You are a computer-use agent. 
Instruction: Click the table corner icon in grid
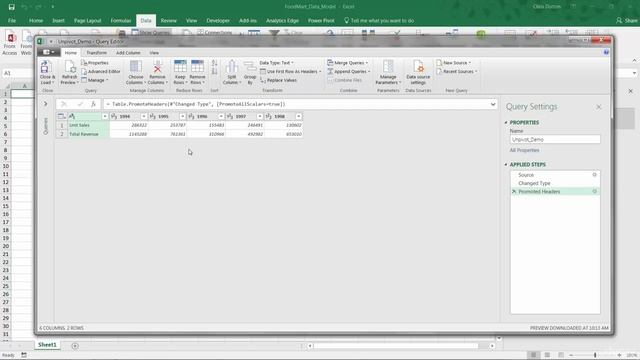click(x=62, y=116)
